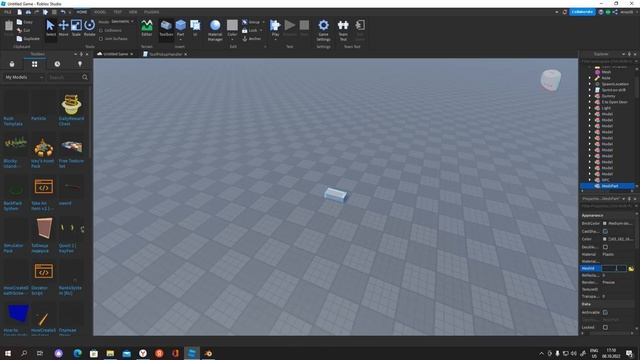640x360 pixels.
Task: Open the Toolbox Recent clock icon
Action: [57, 64]
